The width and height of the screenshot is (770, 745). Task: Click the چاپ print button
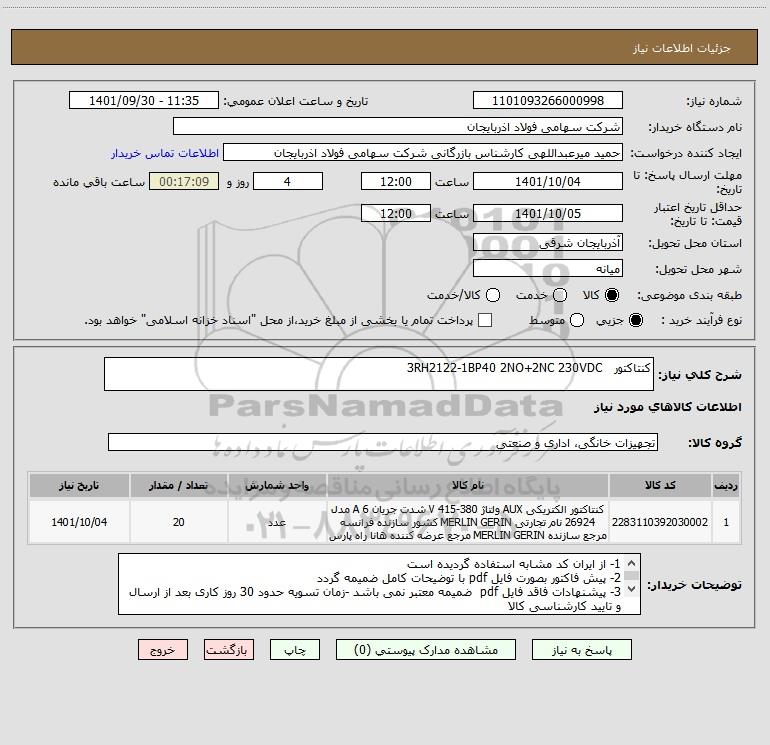point(295,650)
